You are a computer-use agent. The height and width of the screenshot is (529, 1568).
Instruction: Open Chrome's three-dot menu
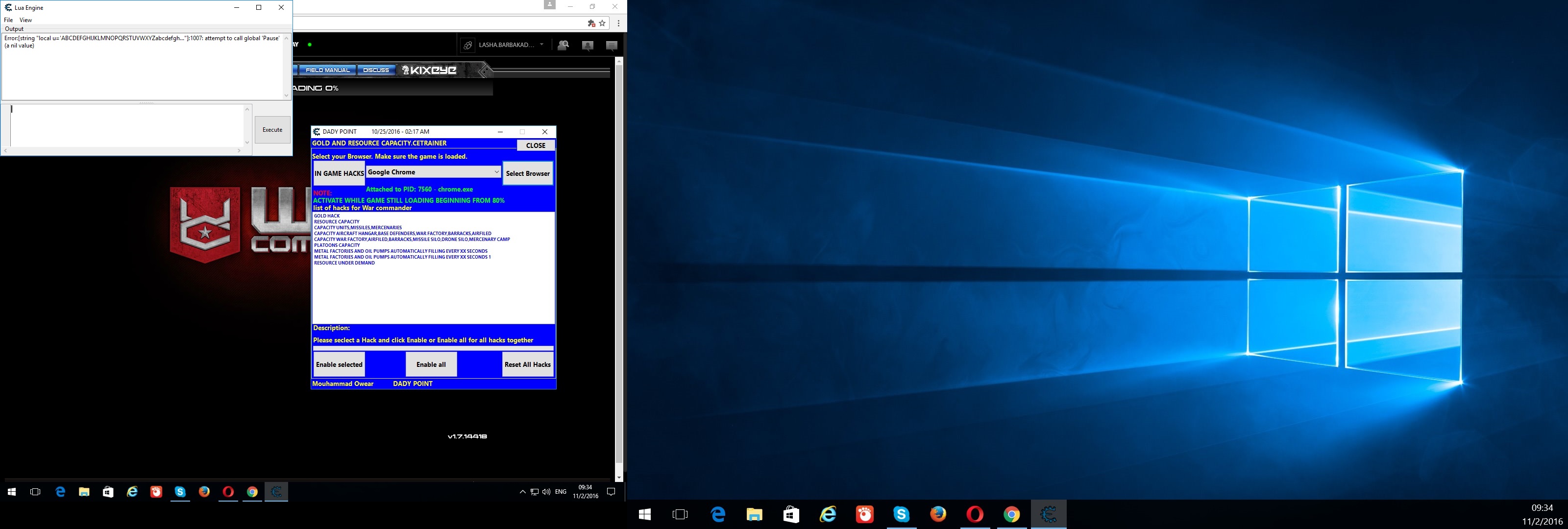point(618,23)
